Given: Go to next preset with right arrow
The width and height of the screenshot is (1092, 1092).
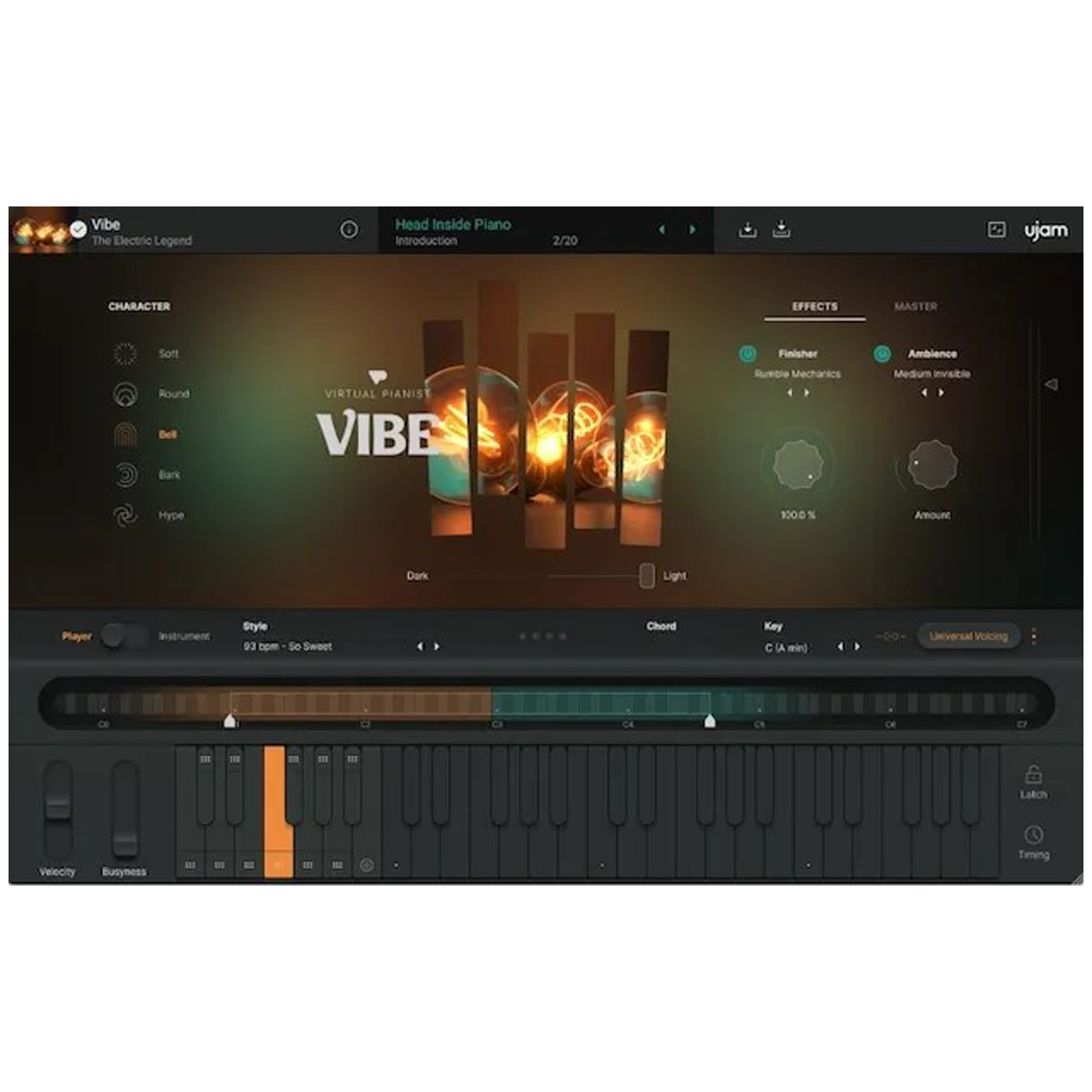Looking at the screenshot, I should [x=692, y=229].
